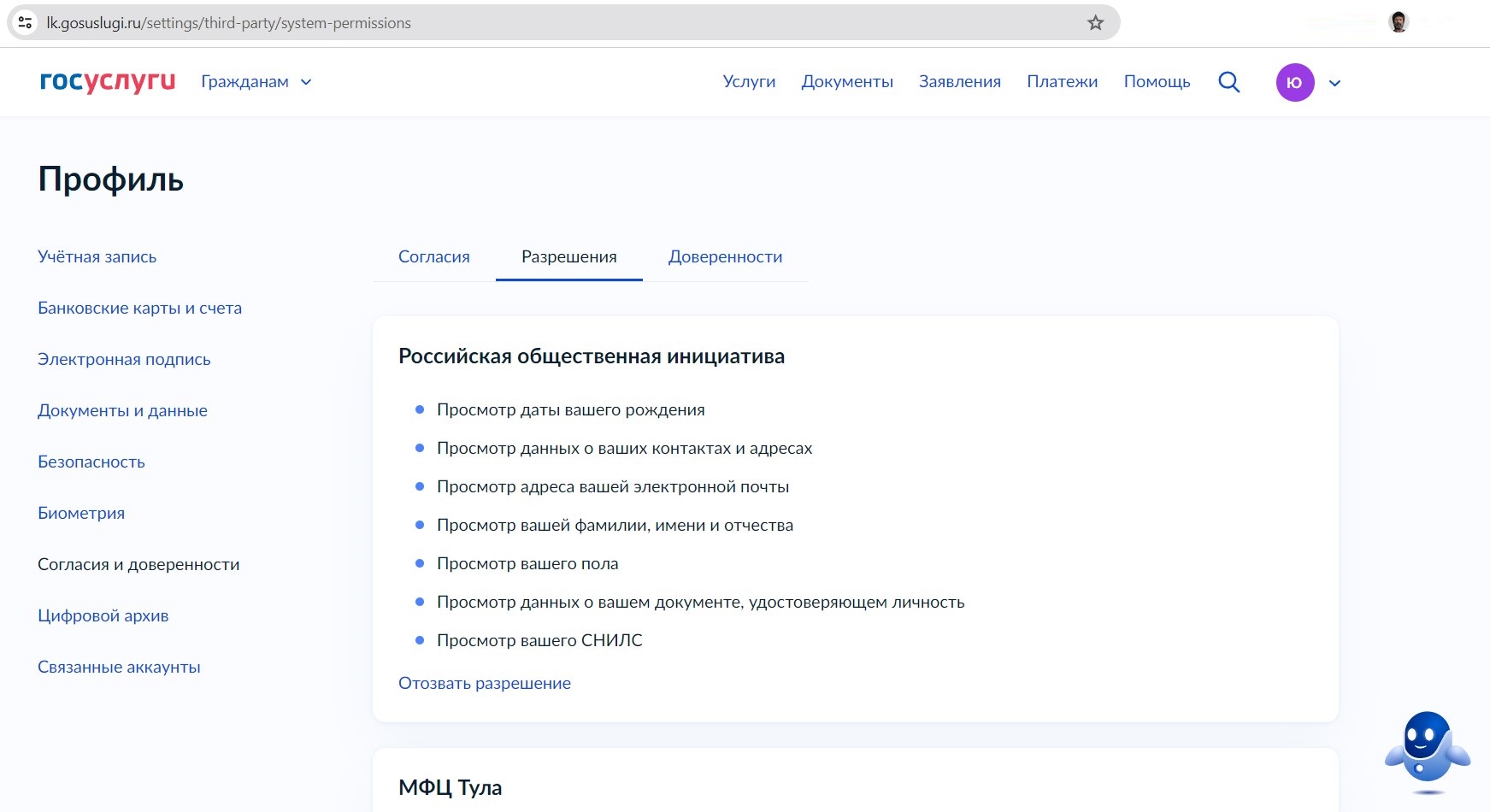
Task: Open Документы и данные section
Action: [122, 410]
